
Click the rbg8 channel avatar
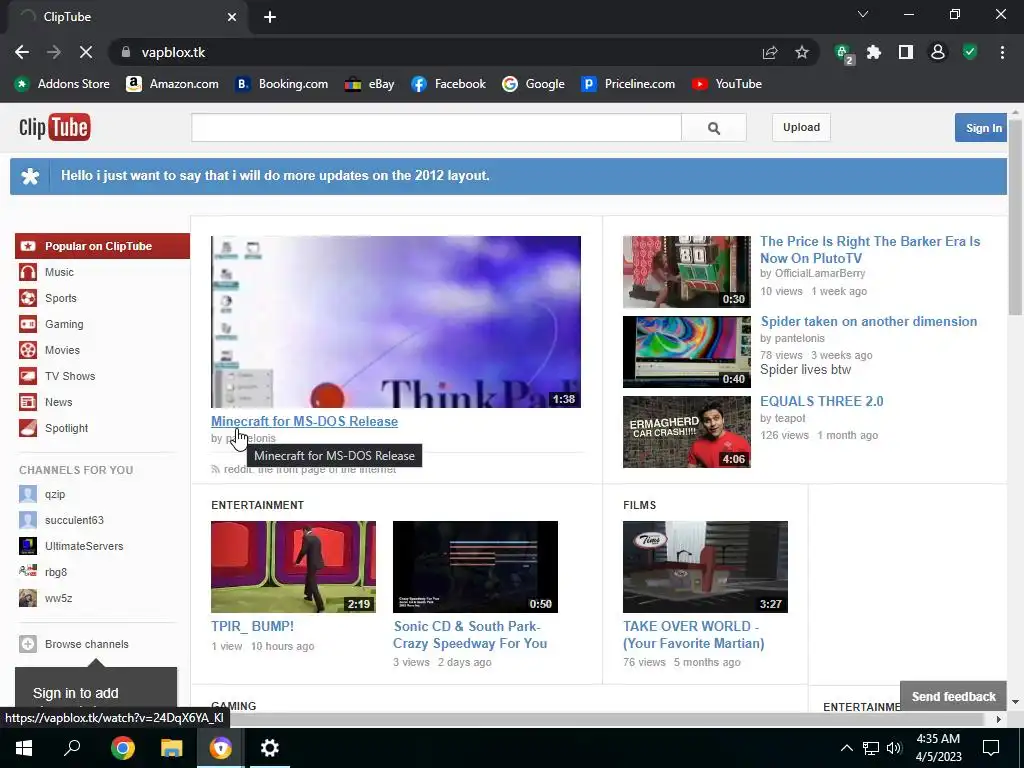click(28, 572)
